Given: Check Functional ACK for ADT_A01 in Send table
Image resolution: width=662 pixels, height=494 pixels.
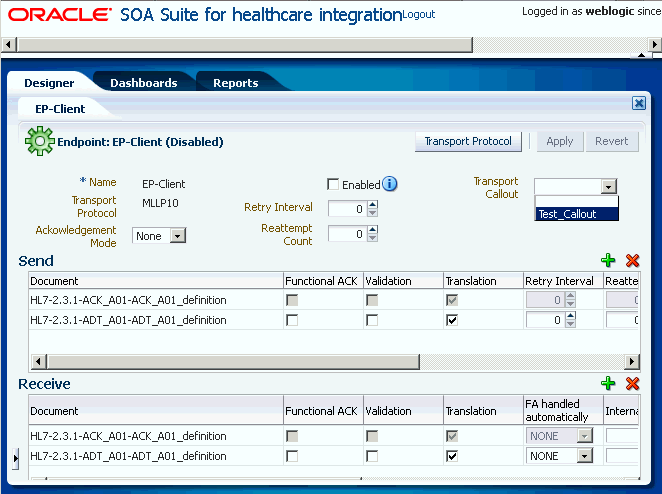Looking at the screenshot, I should click(x=292, y=320).
